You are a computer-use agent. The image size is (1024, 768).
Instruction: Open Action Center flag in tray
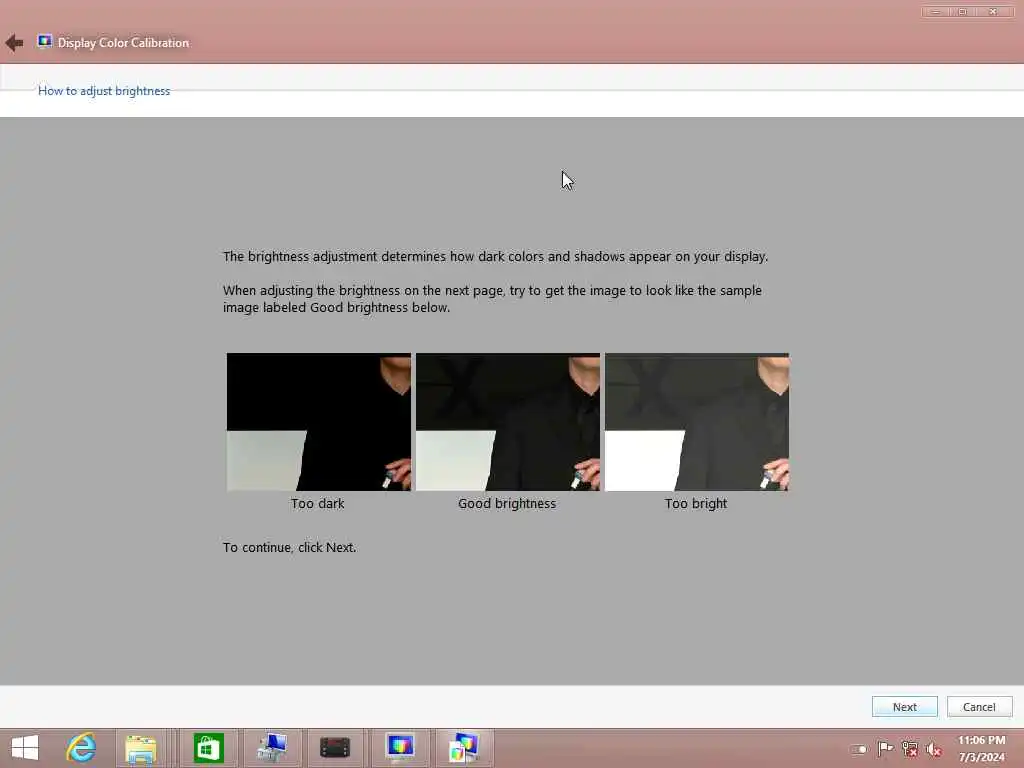coord(885,748)
